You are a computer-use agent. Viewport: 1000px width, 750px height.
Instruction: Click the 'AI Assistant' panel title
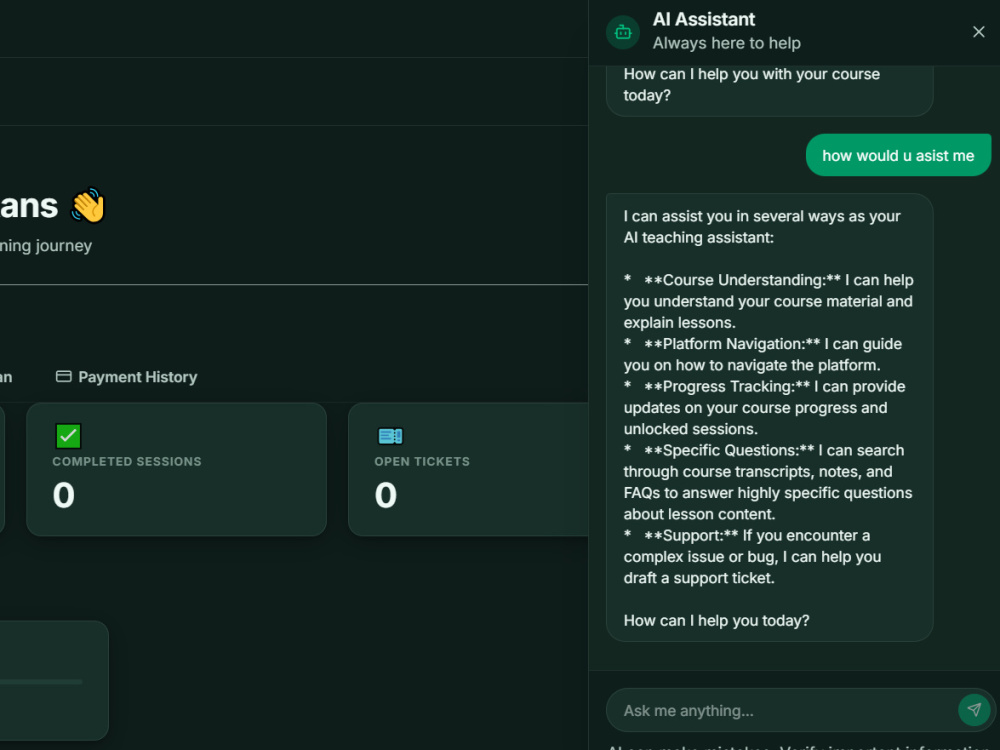[x=703, y=19]
